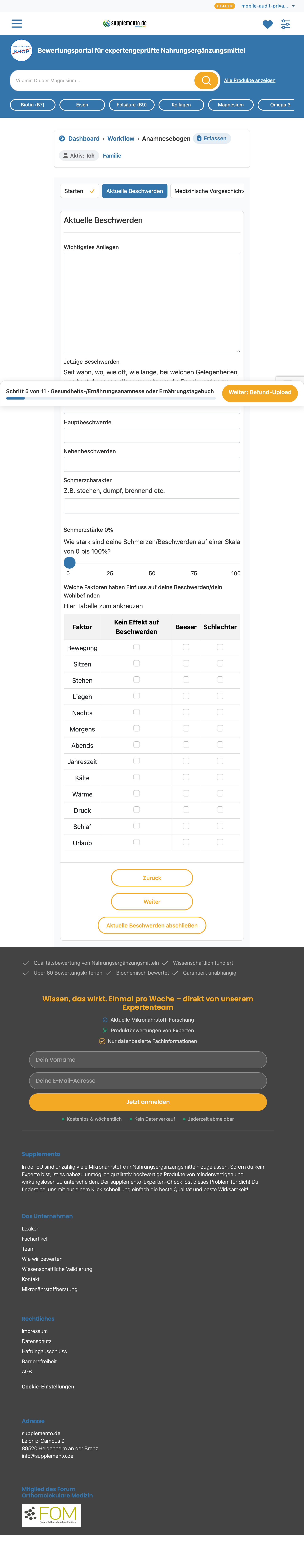Open the filter sliders icon in header
The image size is (304, 1568).
(285, 24)
